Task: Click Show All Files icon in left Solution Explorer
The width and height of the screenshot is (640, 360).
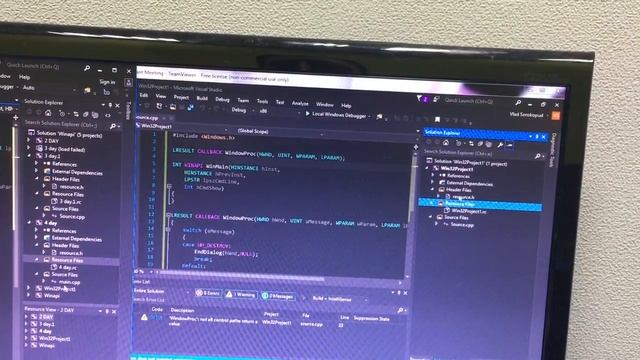Action: 95,115
